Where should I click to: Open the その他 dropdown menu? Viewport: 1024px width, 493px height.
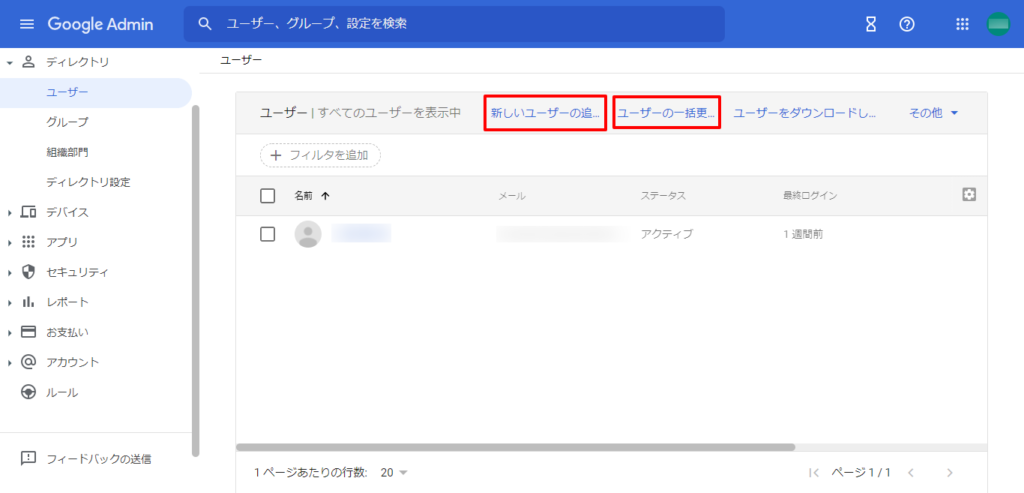(x=933, y=114)
